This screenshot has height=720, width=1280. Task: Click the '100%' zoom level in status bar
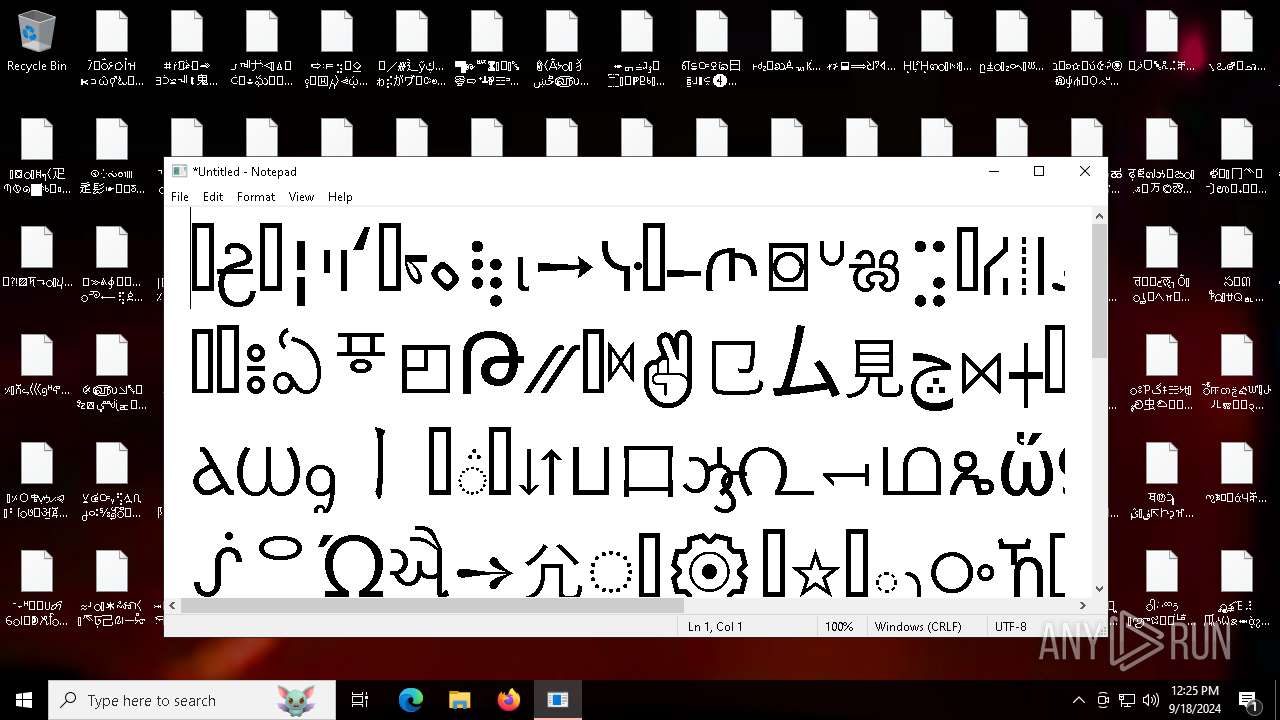[839, 627]
